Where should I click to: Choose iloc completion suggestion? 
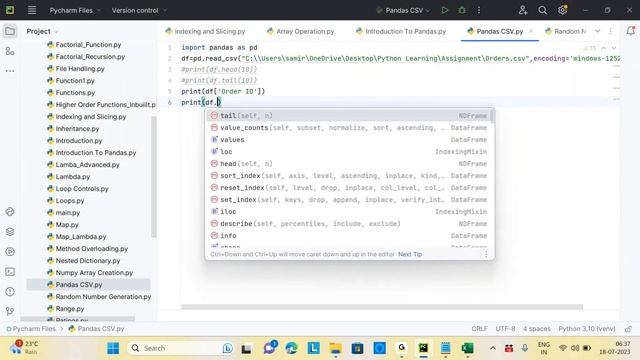349,211
